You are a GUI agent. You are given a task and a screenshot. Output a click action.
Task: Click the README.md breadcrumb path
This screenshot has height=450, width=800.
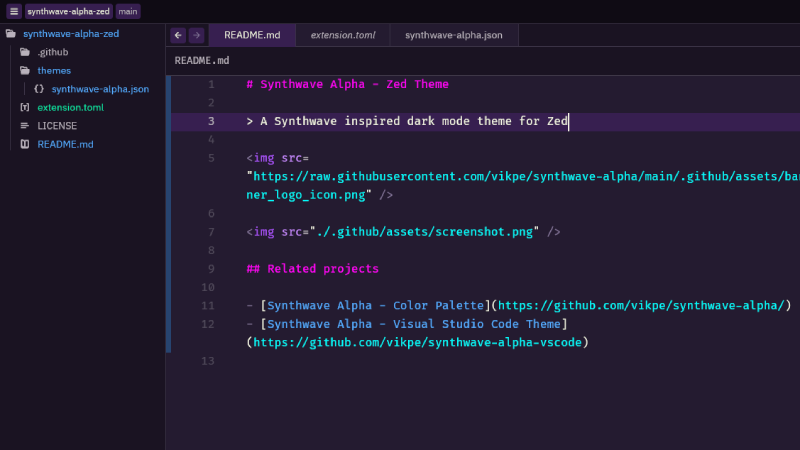[202, 60]
